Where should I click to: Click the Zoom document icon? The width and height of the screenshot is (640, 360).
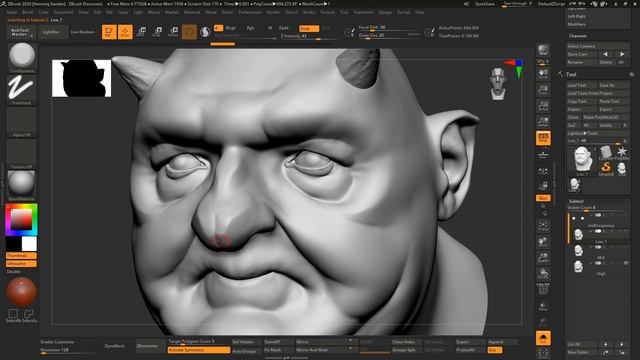click(x=543, y=89)
